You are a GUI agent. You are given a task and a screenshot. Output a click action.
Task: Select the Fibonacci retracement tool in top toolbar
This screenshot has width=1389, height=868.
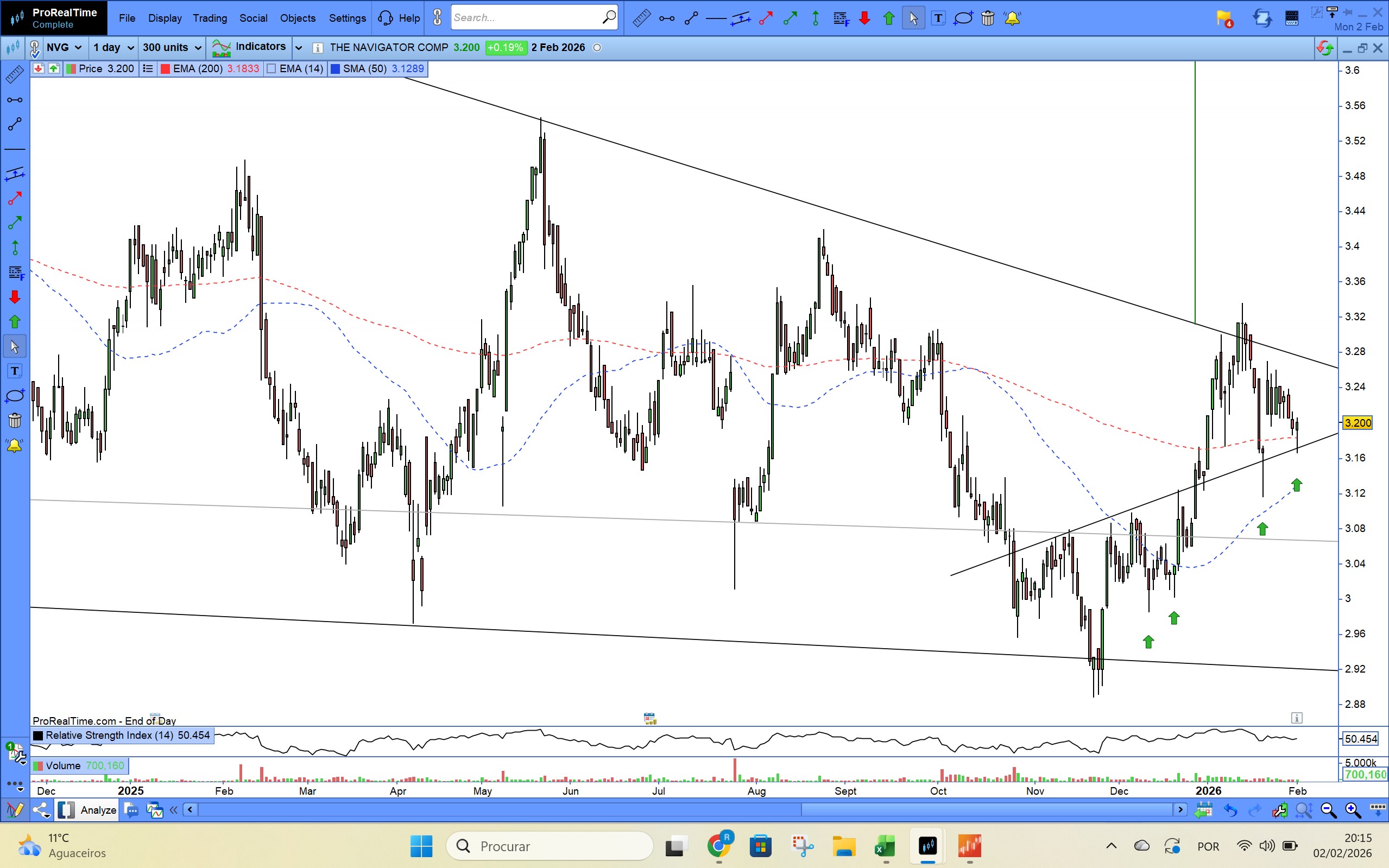click(841, 18)
